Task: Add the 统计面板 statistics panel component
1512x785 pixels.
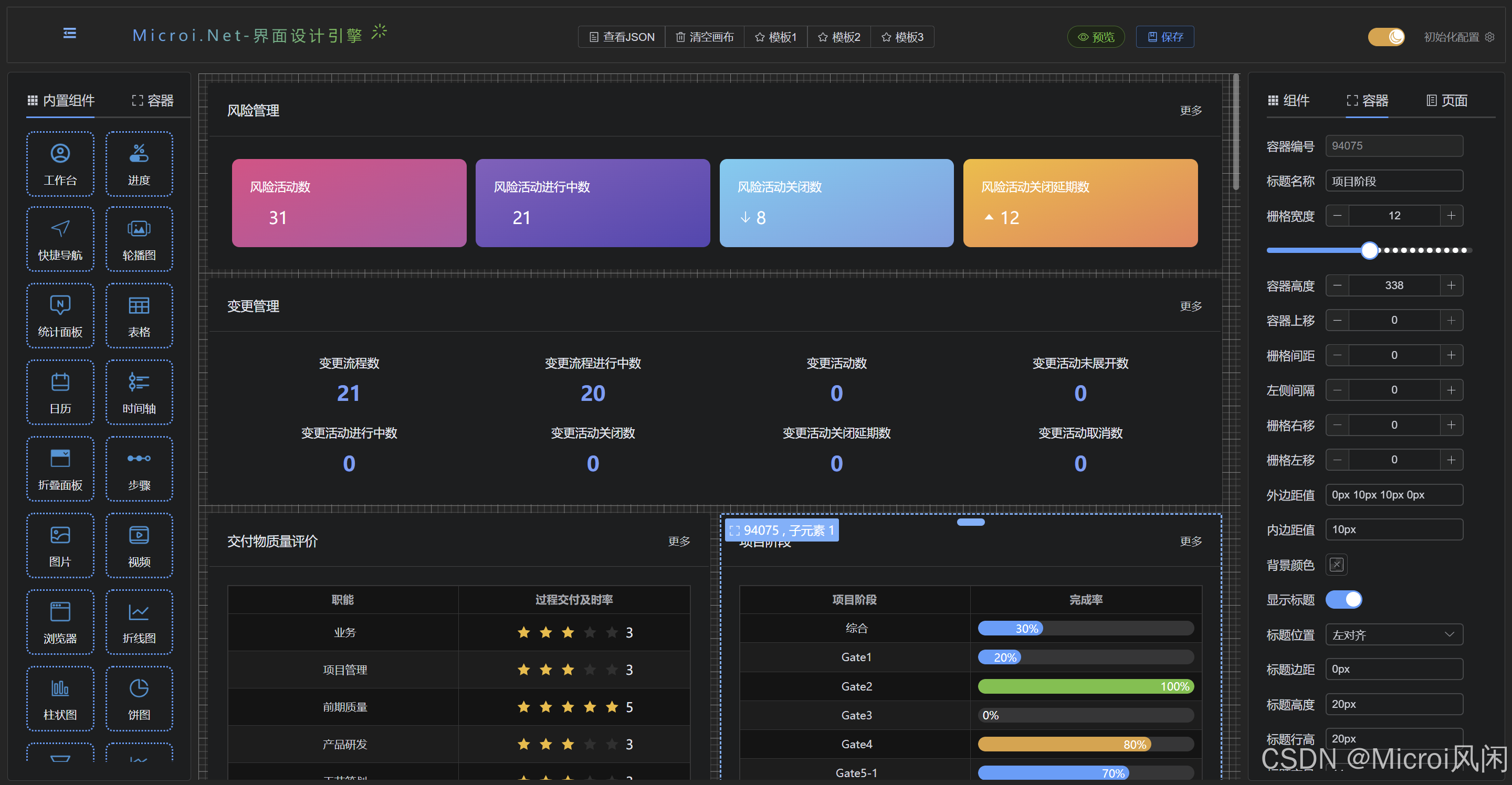Action: 60,316
